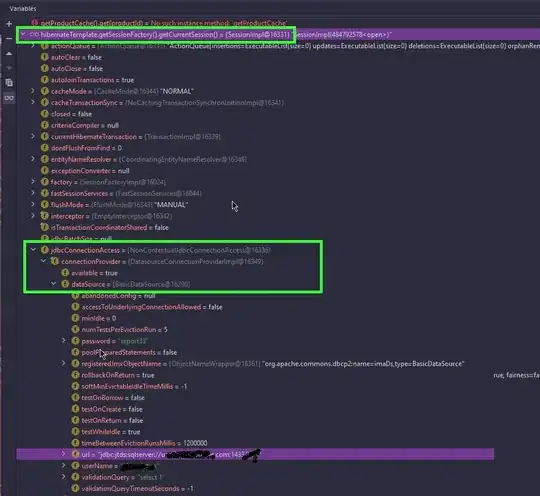540x496 pixels.
Task: Expand the fastSessionServices node
Action: [33, 193]
